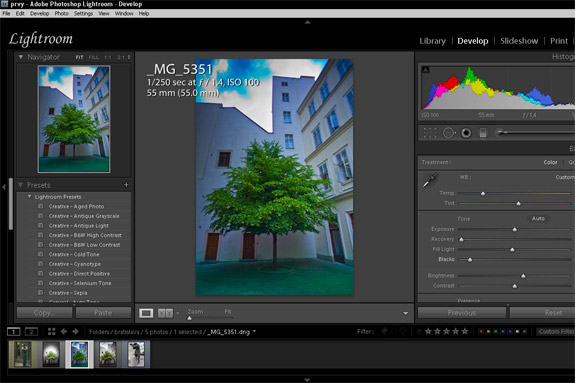Click main window button labeled 1

pos(14,332)
